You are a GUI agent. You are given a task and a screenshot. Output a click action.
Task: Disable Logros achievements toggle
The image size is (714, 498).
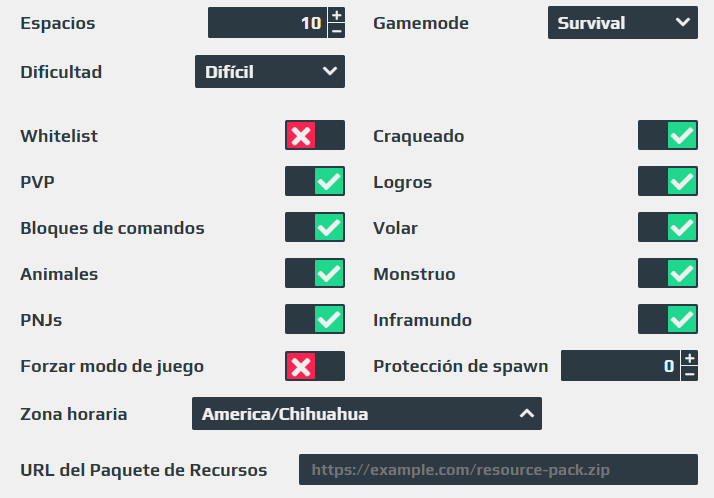click(x=668, y=181)
